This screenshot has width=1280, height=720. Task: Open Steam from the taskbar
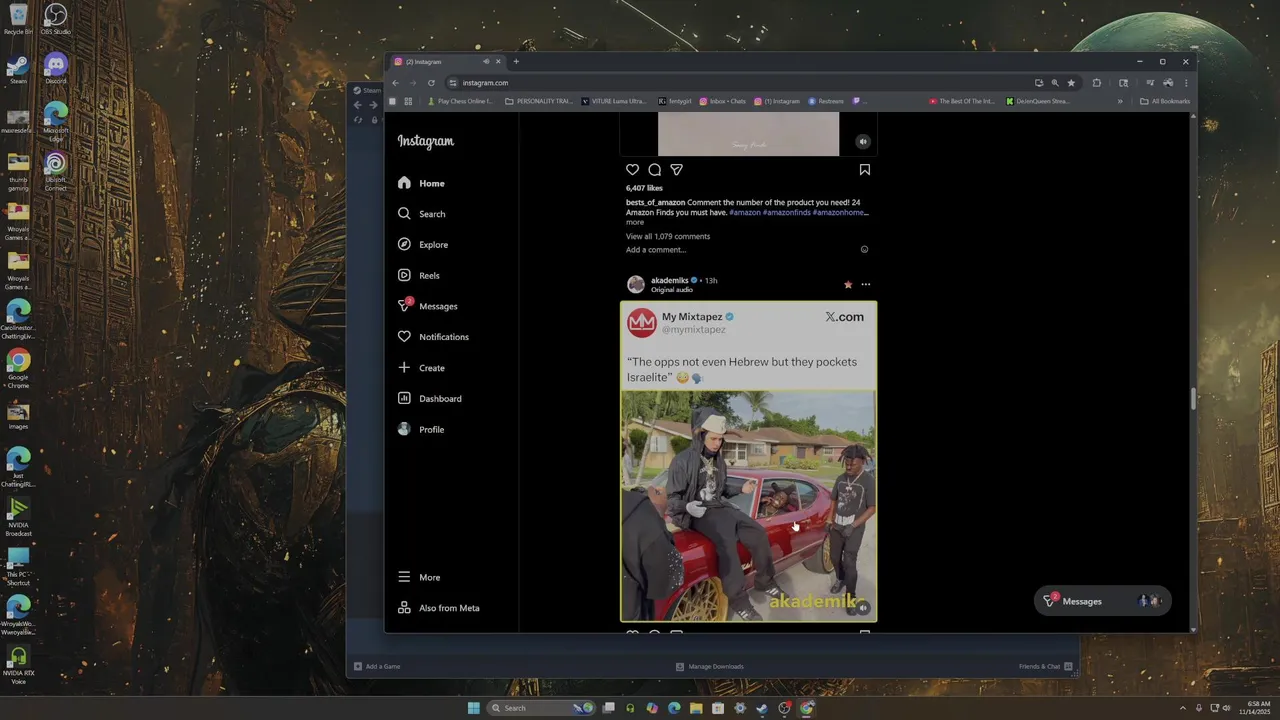pos(762,708)
